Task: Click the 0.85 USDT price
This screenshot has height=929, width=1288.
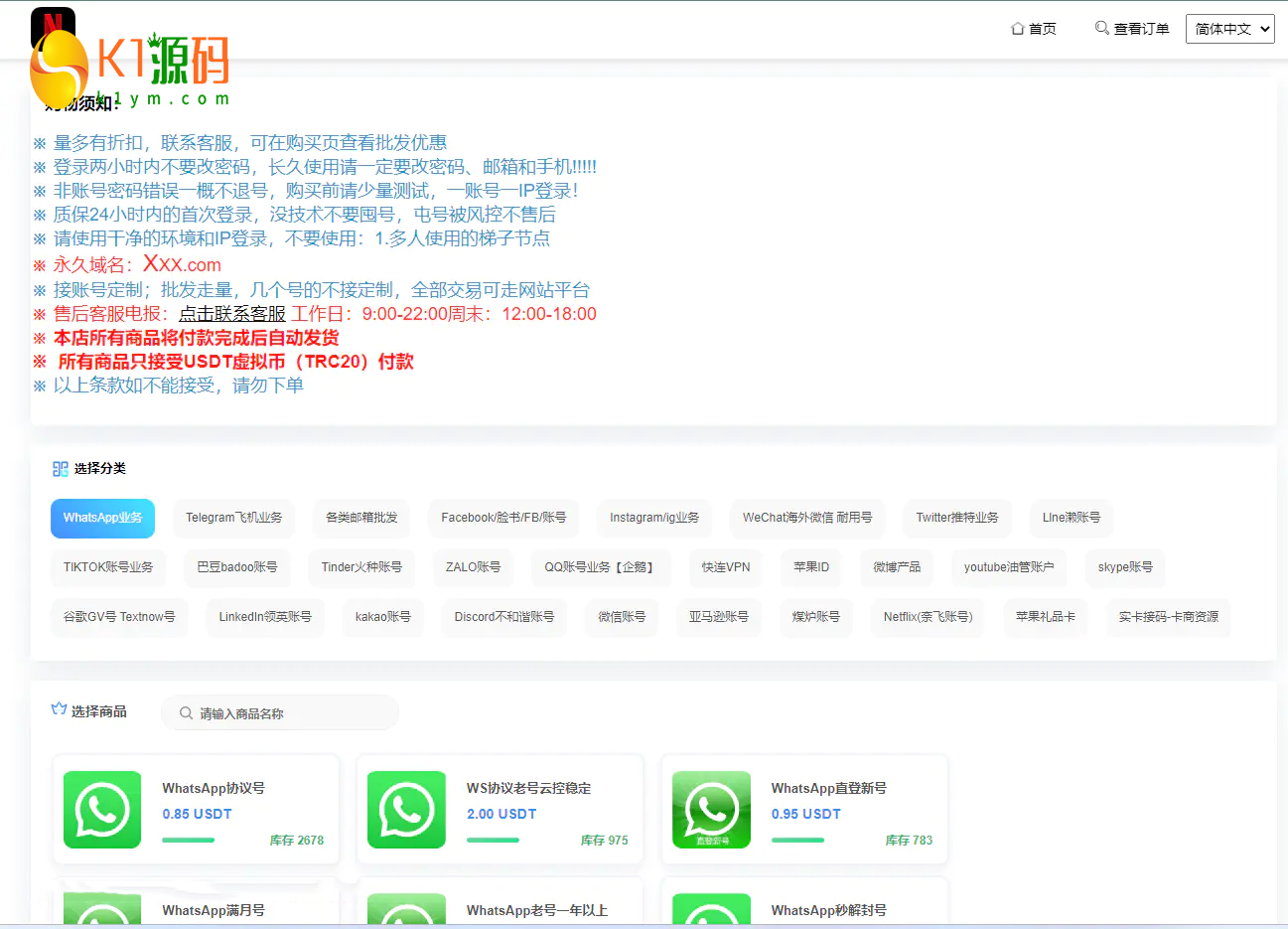Action: [197, 814]
